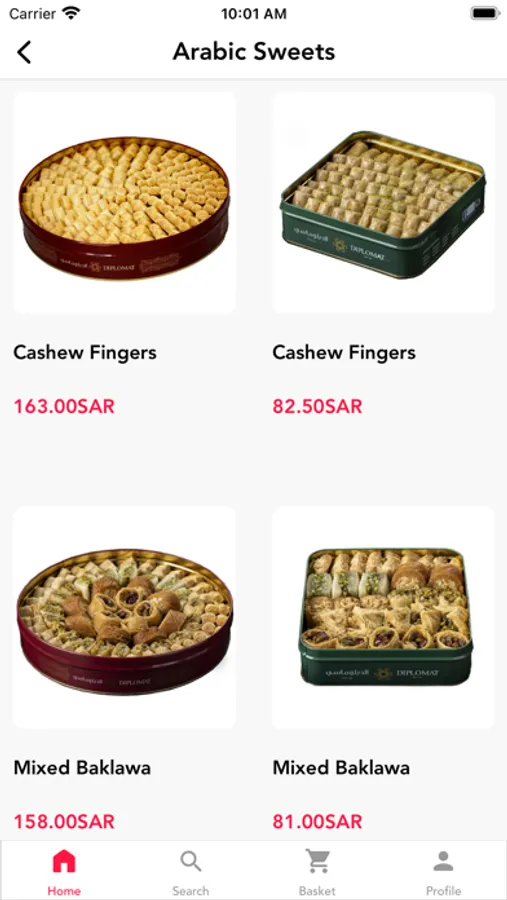Click the Mixed Baklawa title priced 158.00SAR
Image resolution: width=507 pixels, height=900 pixels.
(x=82, y=767)
